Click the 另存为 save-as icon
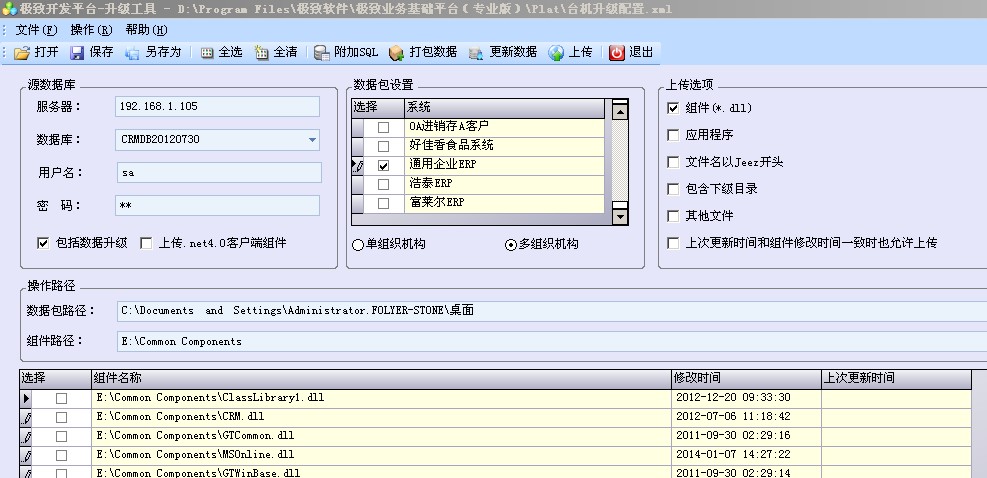987x478 pixels. pyautogui.click(x=132, y=53)
